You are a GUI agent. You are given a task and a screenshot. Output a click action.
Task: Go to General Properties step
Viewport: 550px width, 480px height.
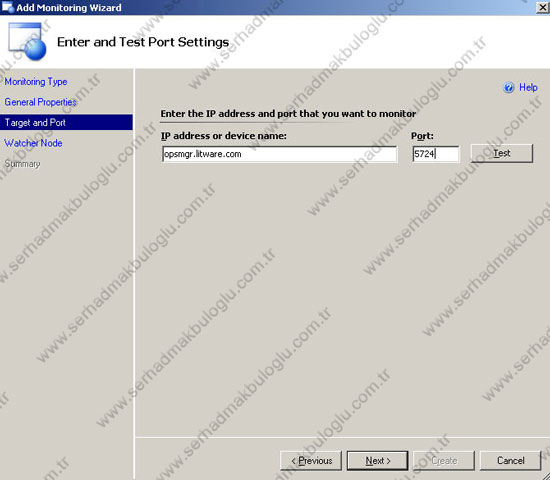pyautogui.click(x=40, y=102)
